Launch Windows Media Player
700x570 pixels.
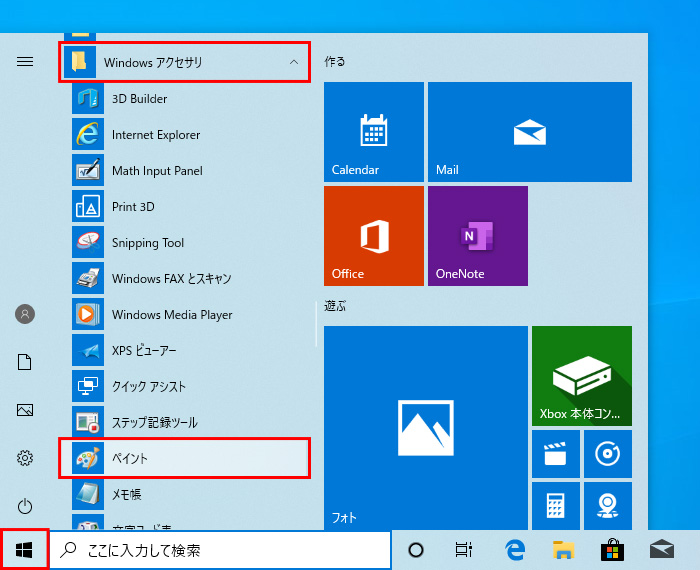pyautogui.click(x=171, y=315)
